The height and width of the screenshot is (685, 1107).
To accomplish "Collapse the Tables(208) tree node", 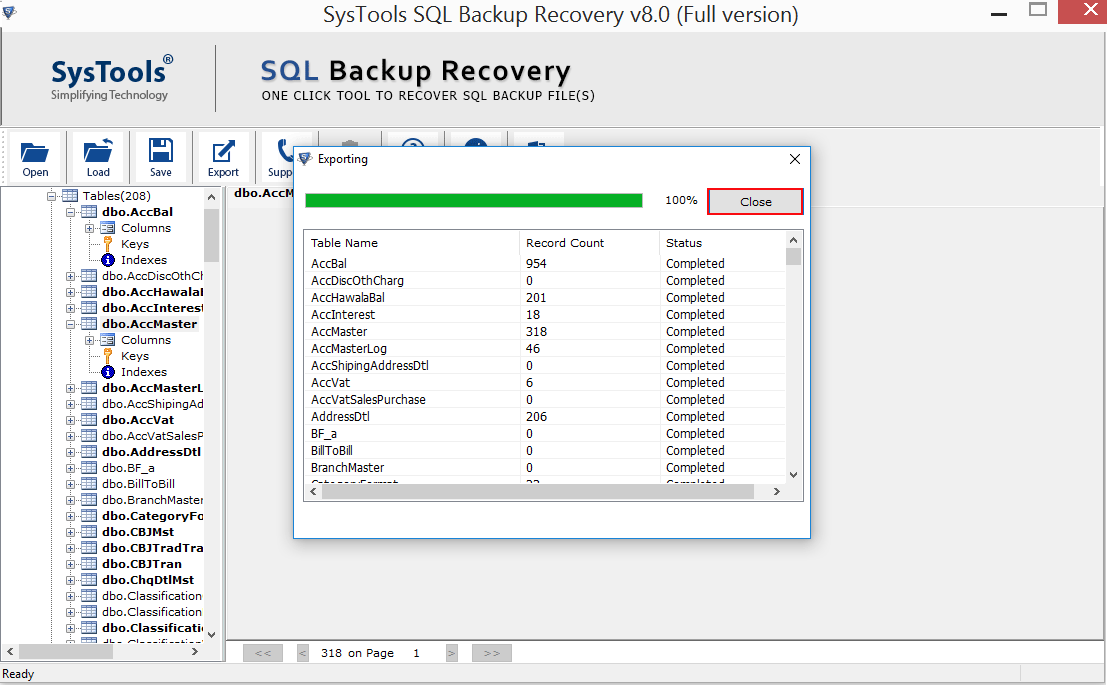I will coord(51,196).
